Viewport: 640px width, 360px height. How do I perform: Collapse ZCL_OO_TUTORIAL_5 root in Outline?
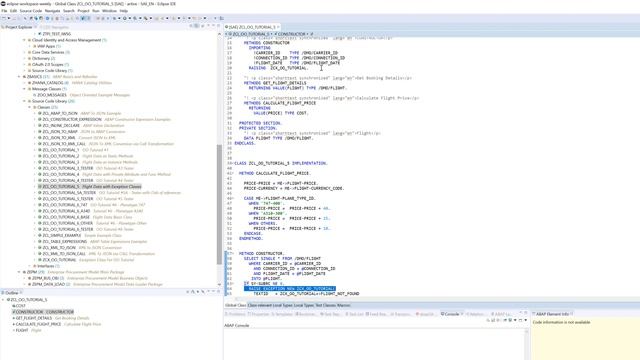click(3, 300)
